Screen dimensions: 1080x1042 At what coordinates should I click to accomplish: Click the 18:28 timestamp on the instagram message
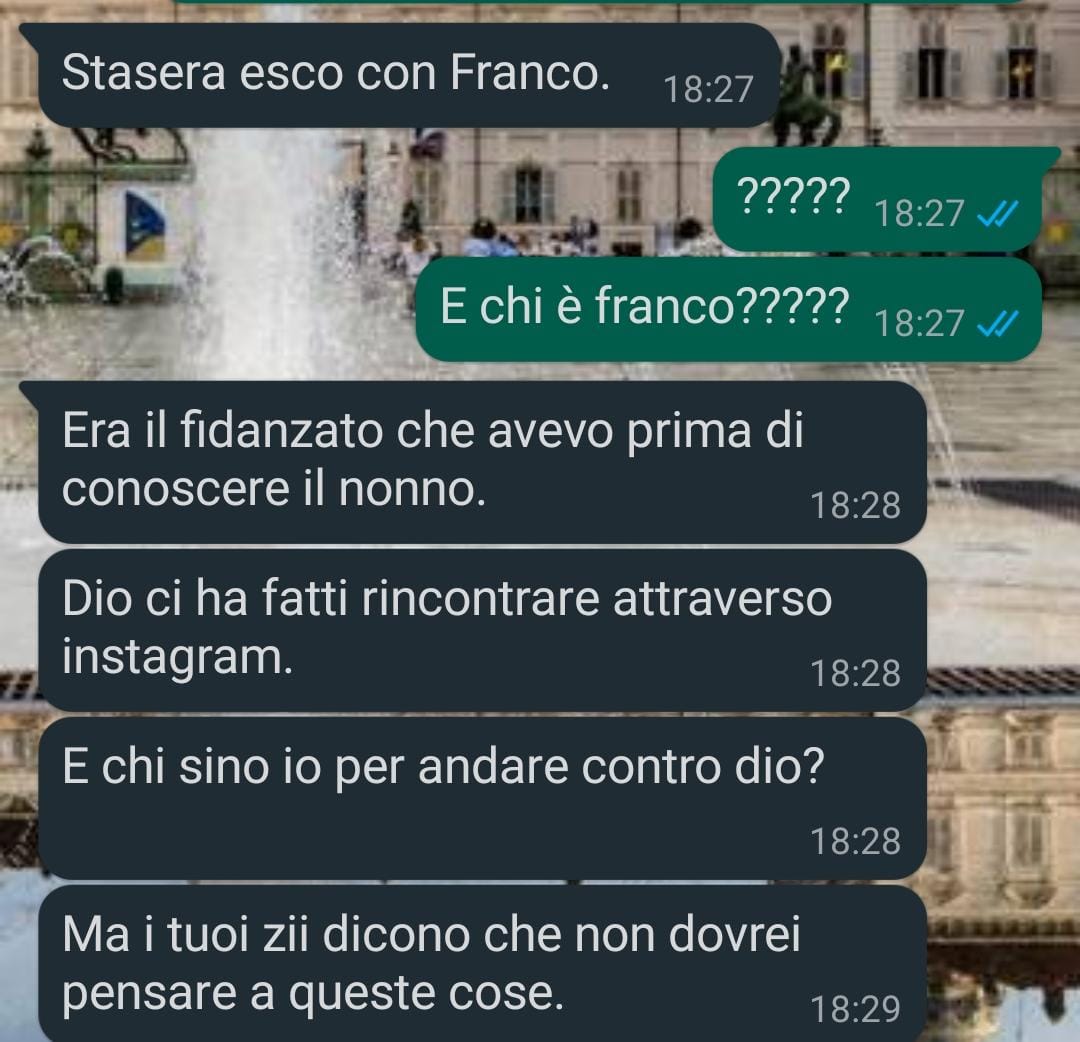855,674
